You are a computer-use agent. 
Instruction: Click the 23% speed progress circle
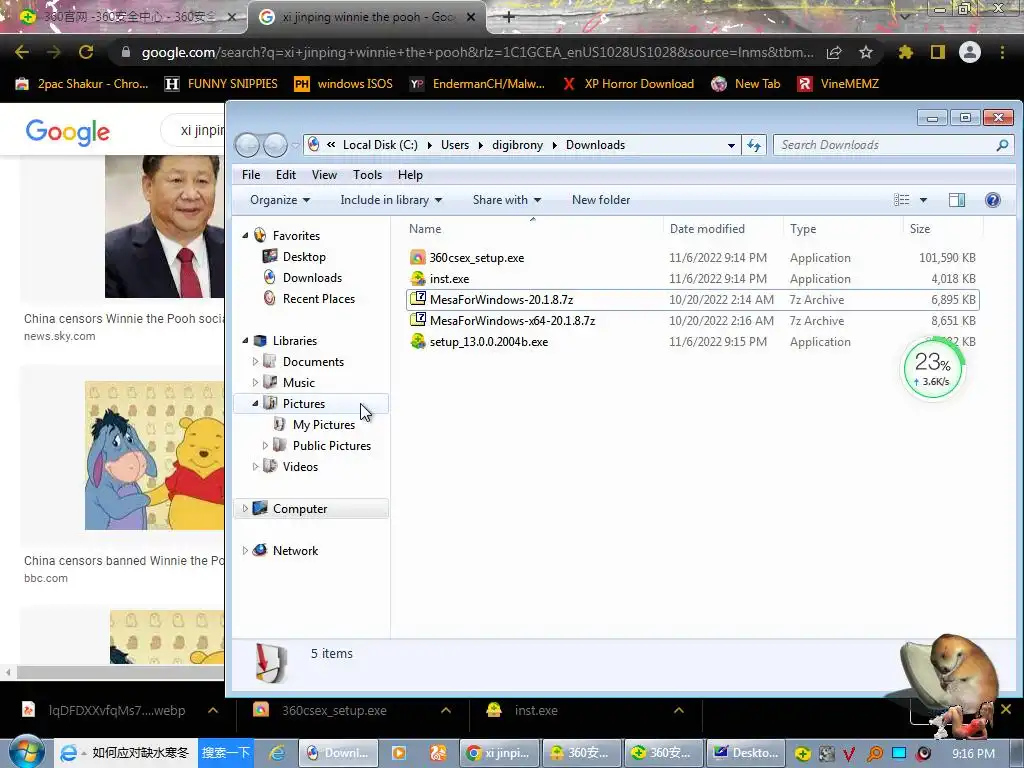point(933,369)
